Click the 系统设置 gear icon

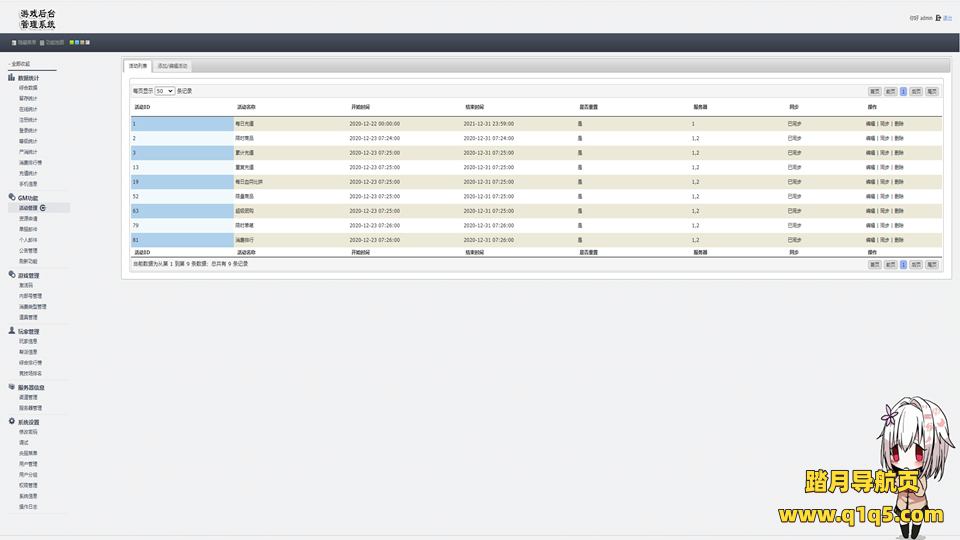click(x=12, y=422)
